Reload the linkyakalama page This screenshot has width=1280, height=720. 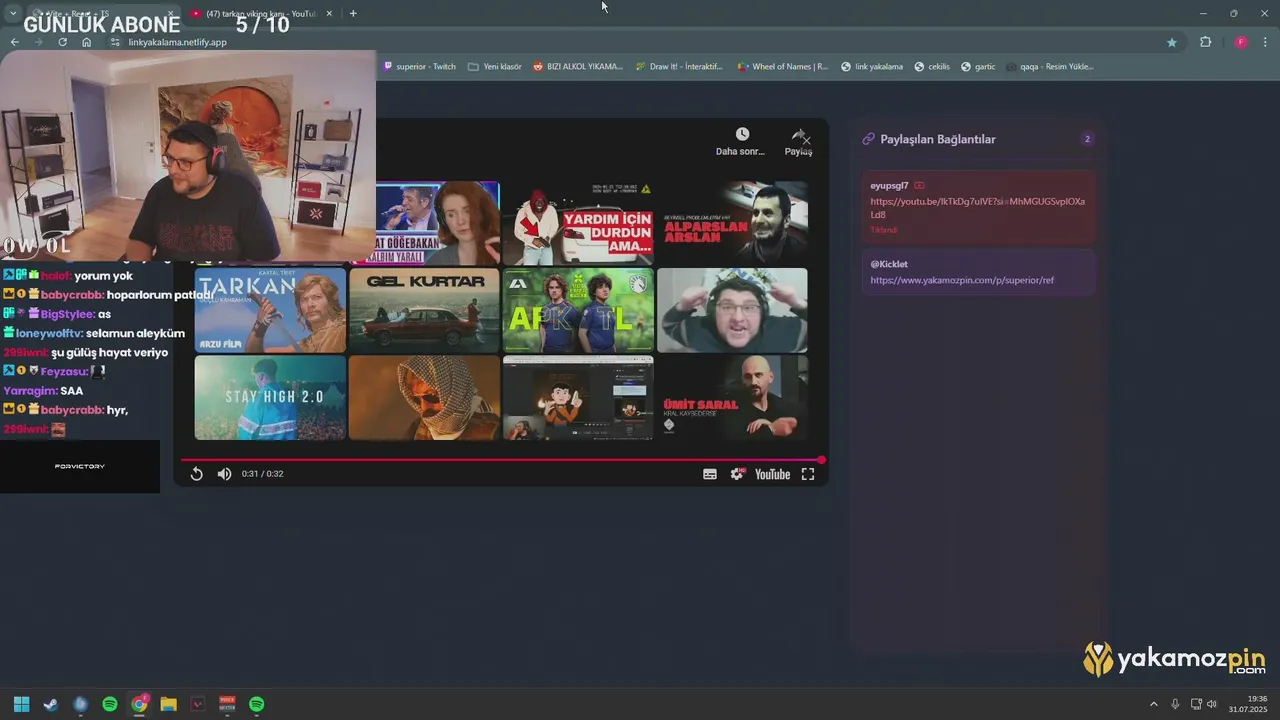click(63, 42)
